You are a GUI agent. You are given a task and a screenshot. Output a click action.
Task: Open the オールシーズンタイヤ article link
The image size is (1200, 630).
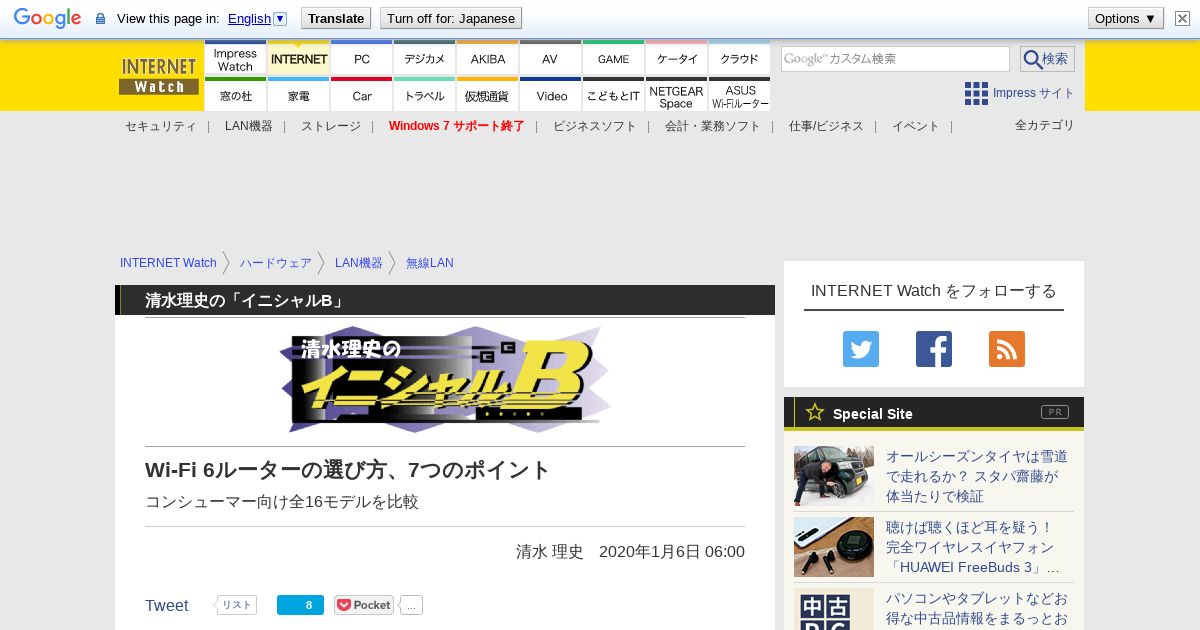pyautogui.click(x=977, y=476)
